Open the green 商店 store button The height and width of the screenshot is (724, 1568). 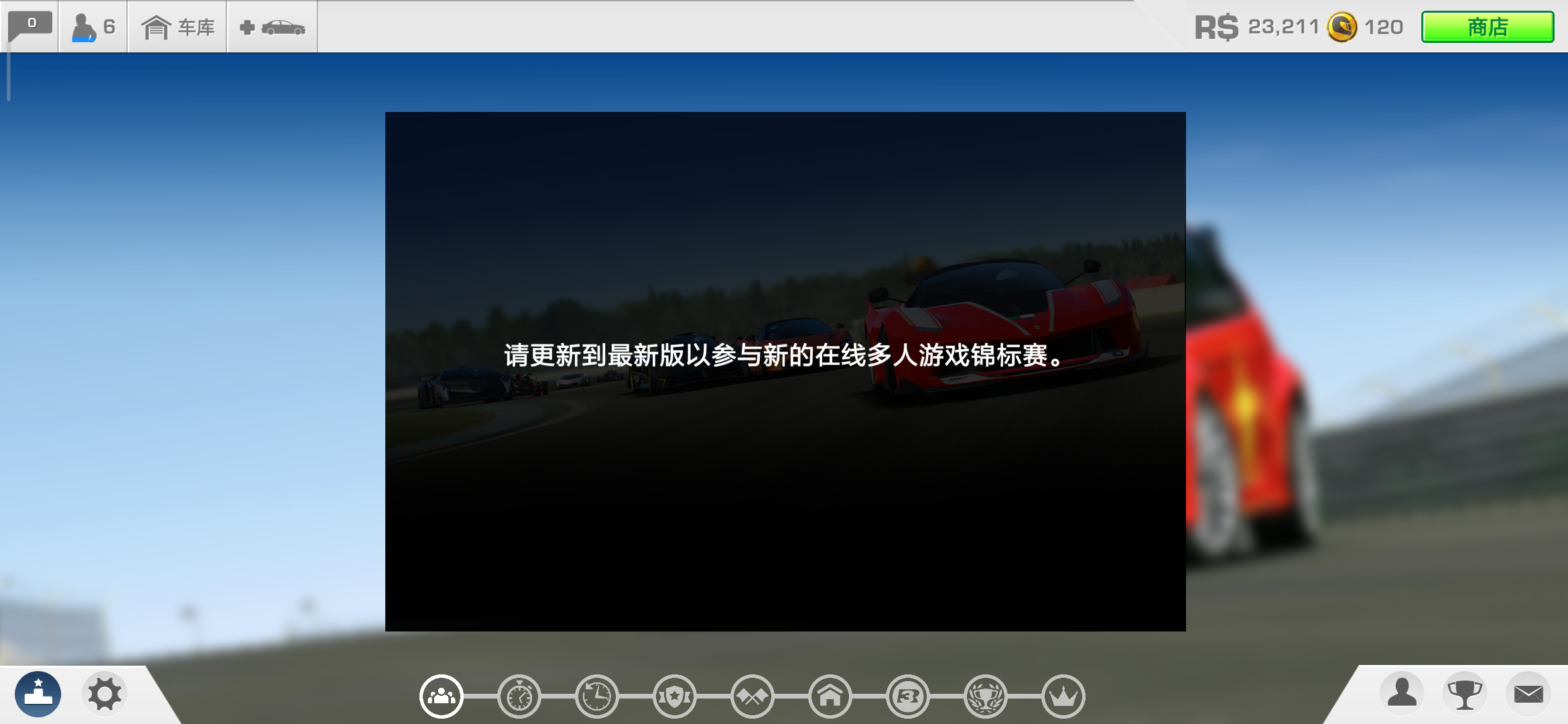1488,27
